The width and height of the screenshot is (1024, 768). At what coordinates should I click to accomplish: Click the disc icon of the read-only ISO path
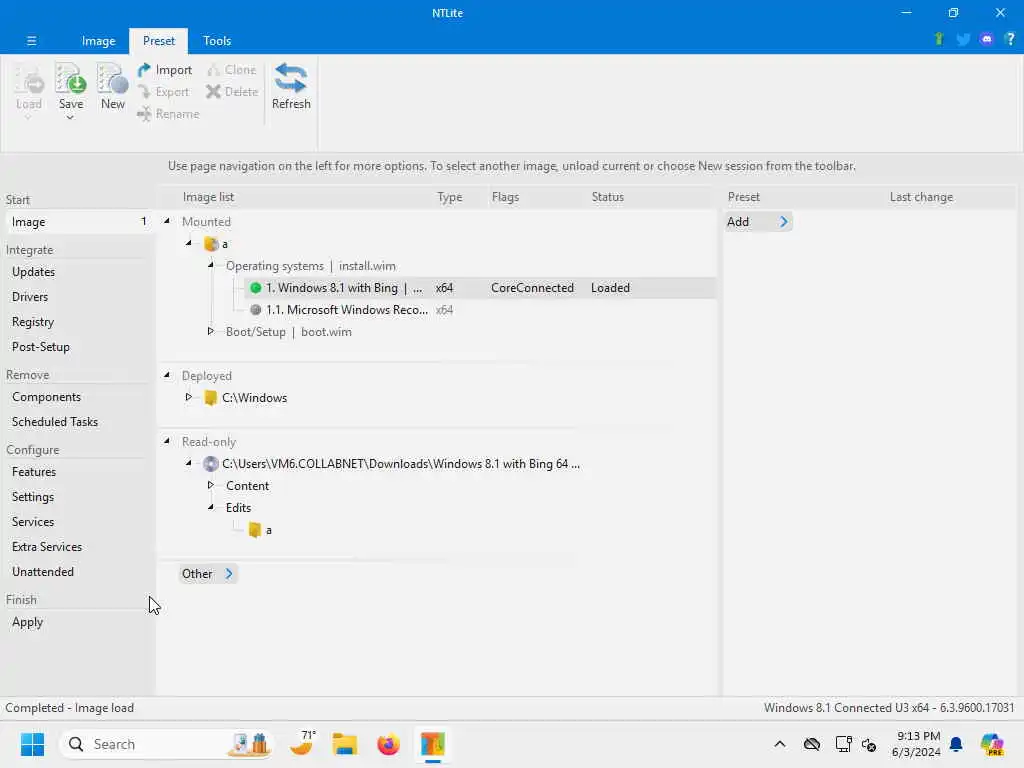click(210, 464)
